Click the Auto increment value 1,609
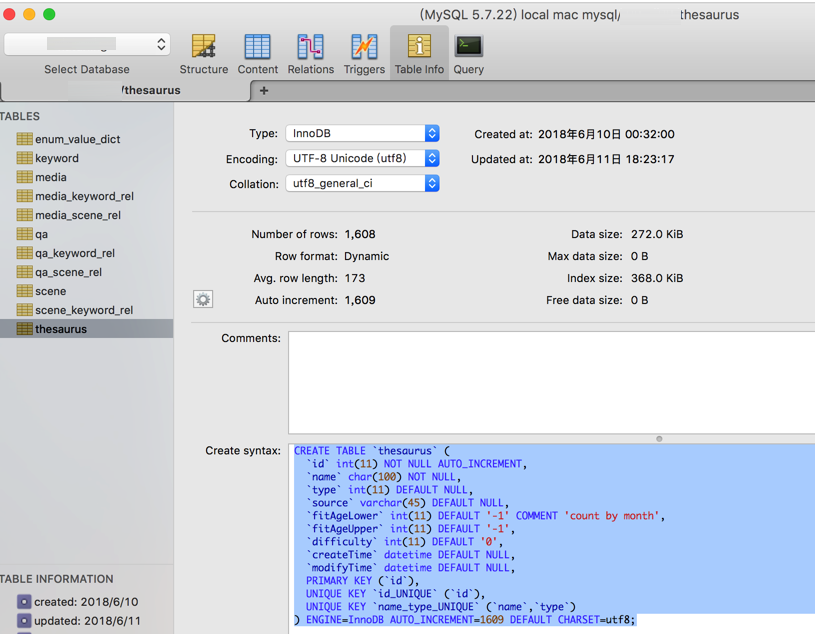This screenshot has width=815, height=634. 360,300
